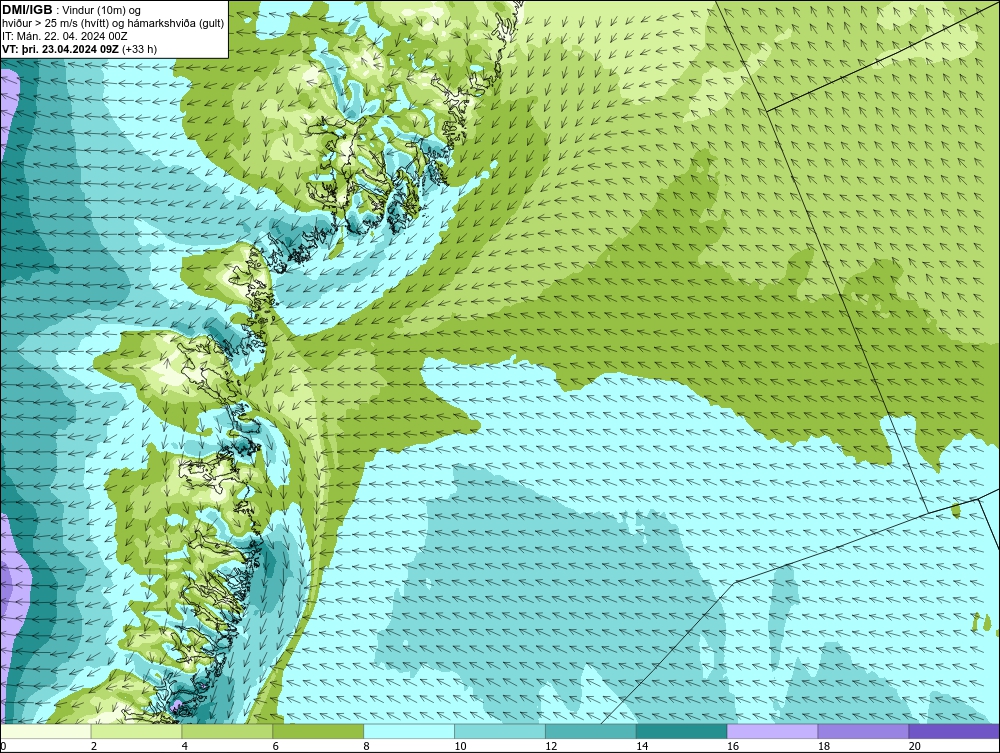
Task: Click the 12–14 m/s teal legend swatch
Action: click(591, 732)
